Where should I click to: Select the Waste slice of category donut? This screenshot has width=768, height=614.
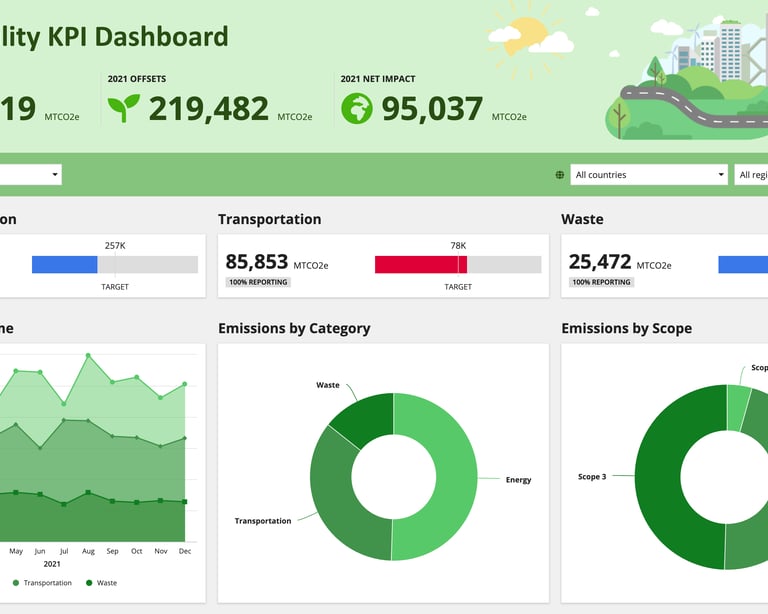(x=370, y=416)
